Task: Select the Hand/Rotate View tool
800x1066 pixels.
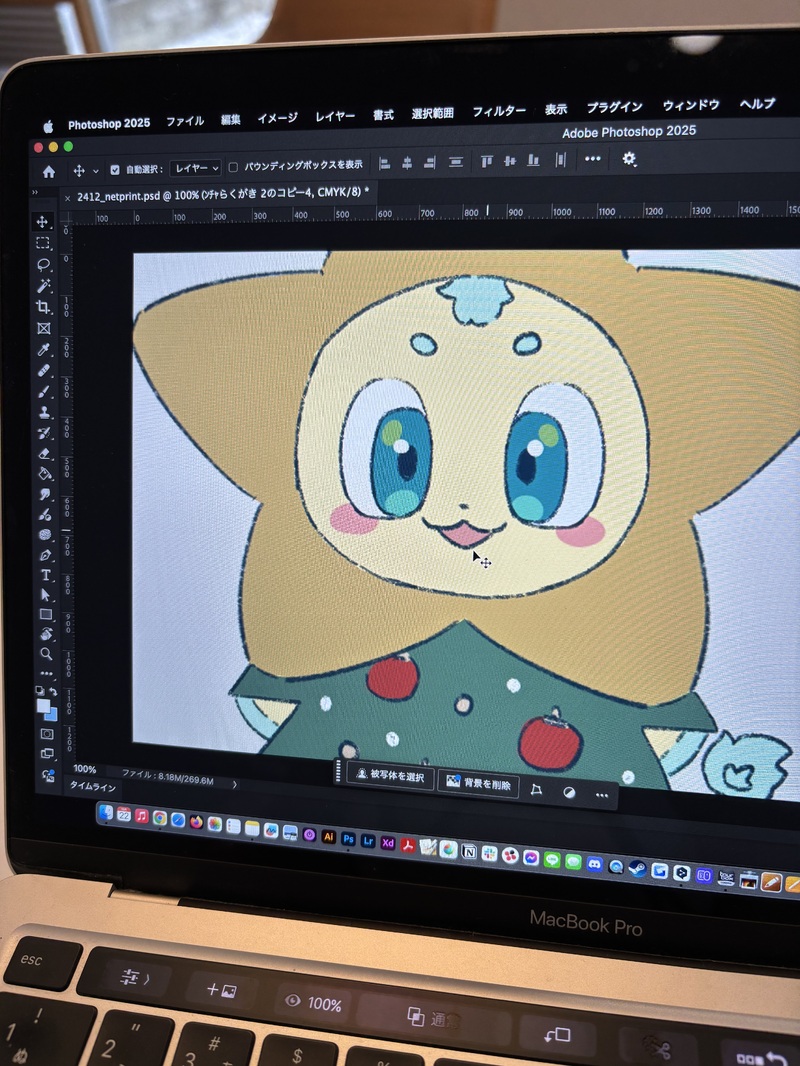Action: [46, 634]
